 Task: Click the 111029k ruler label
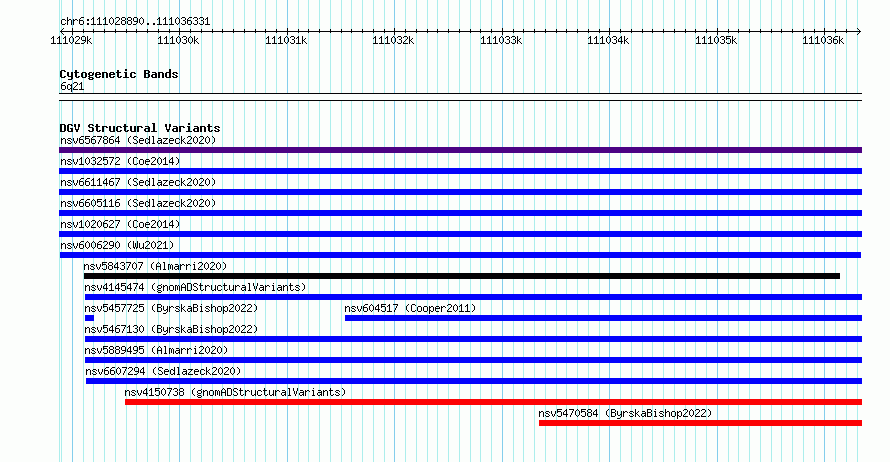pos(72,40)
